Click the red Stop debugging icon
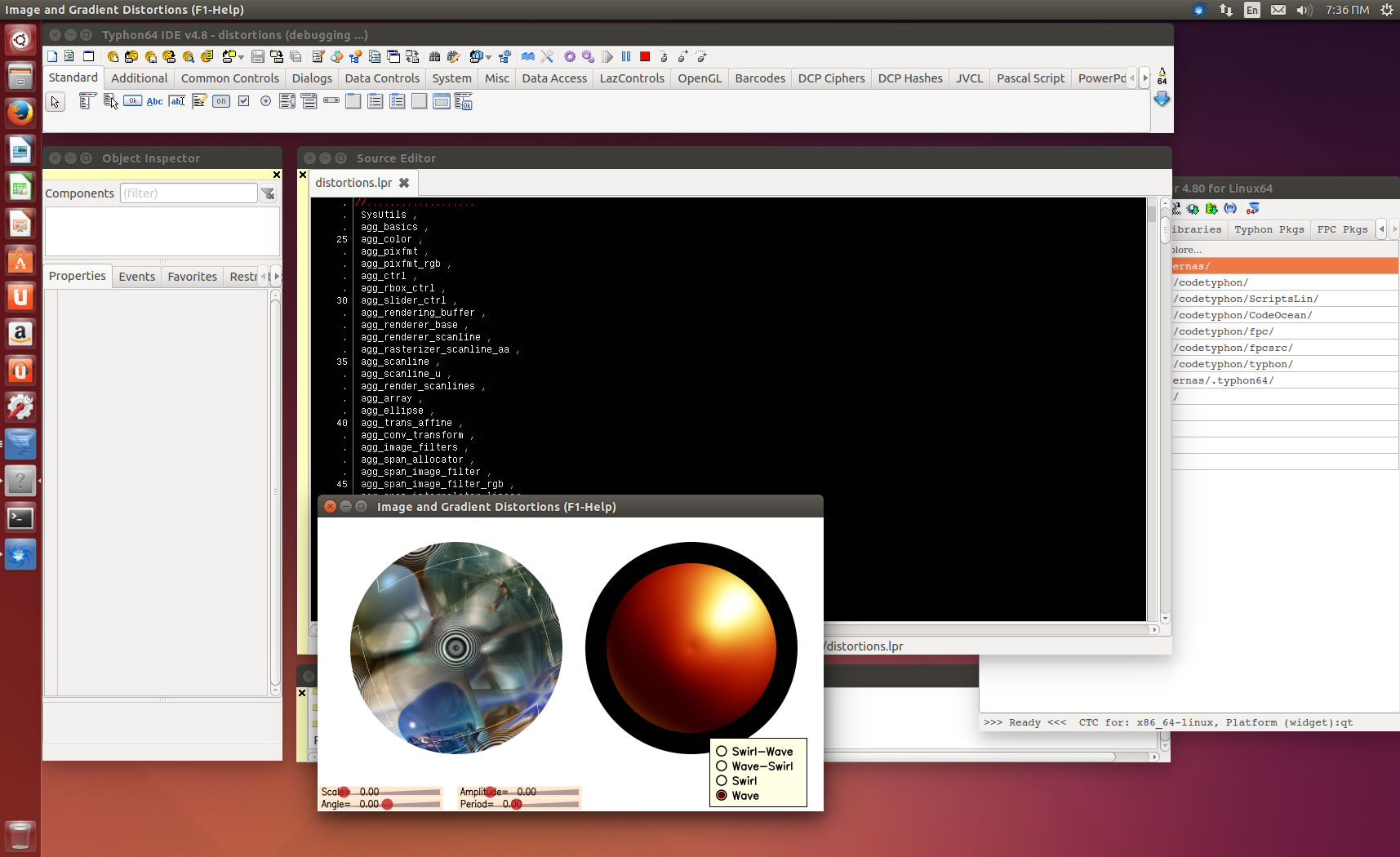Viewport: 1400px width, 857px height. tap(645, 56)
